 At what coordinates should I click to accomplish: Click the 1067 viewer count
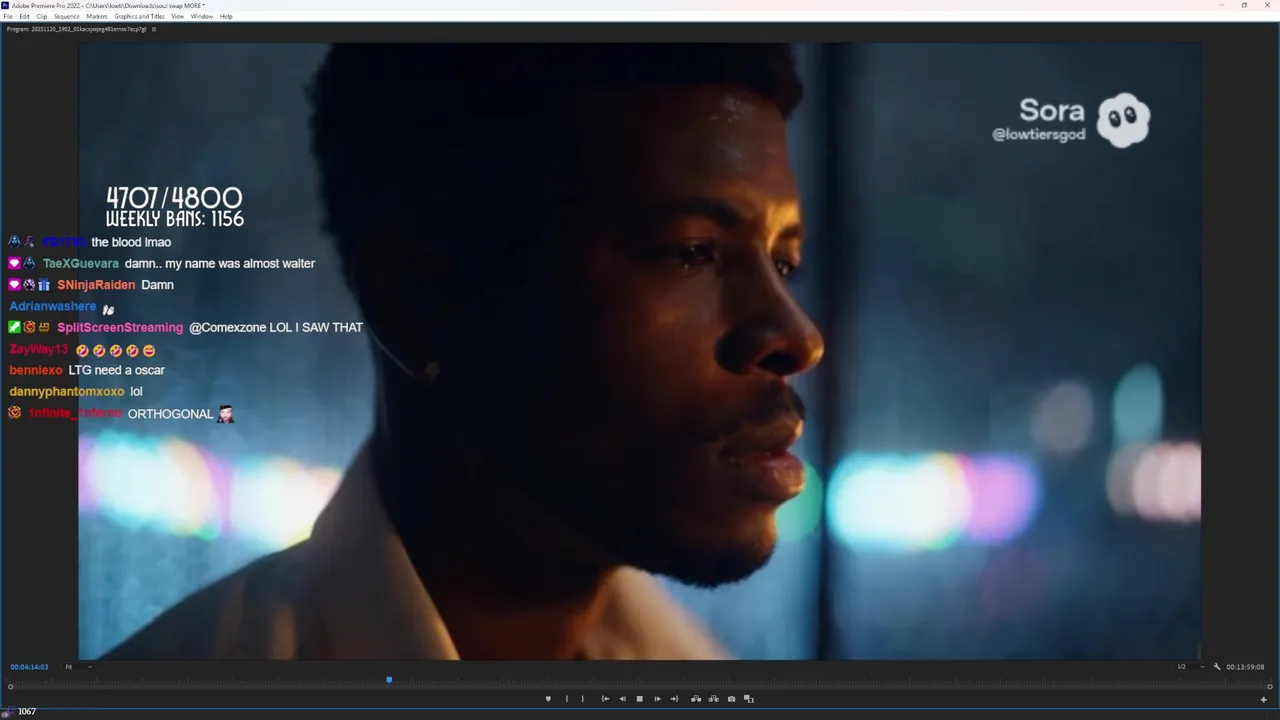coord(27,712)
